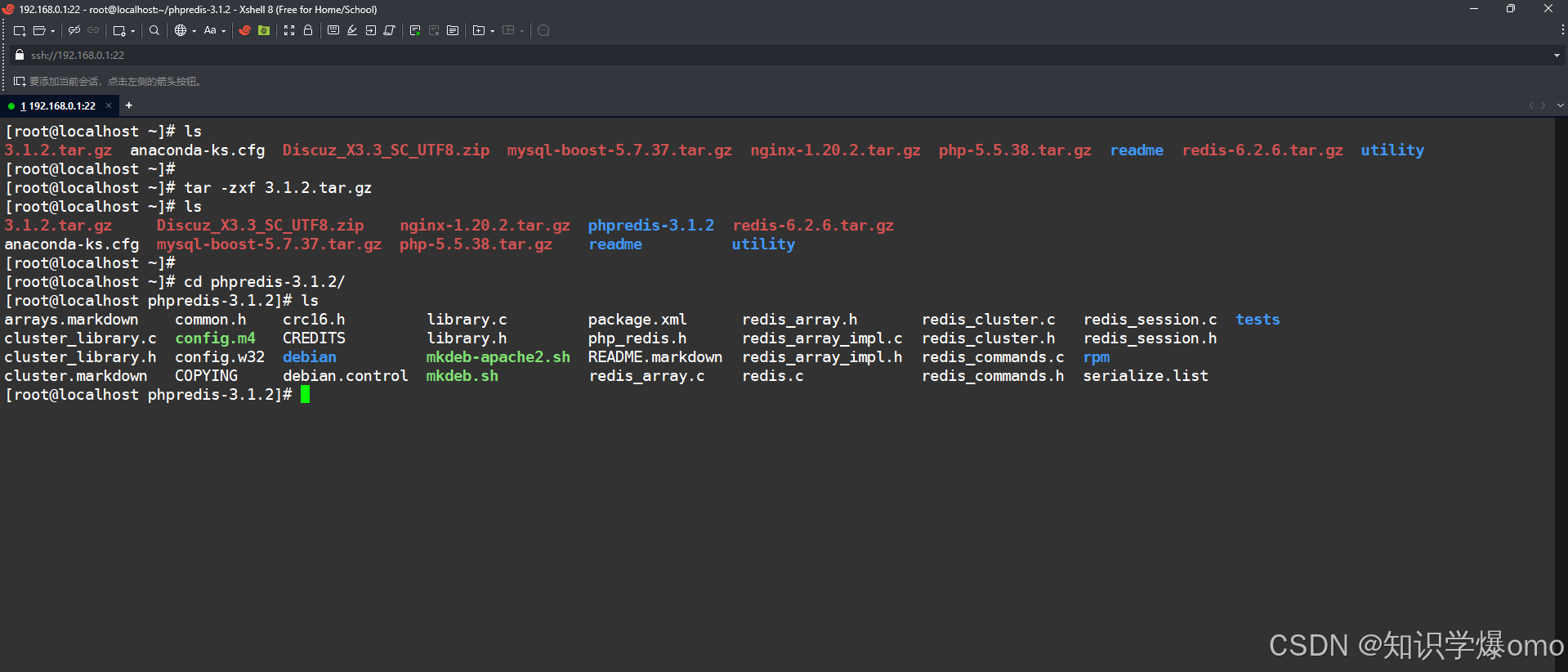
Task: Click the redis_cluster.c file name
Action: pyautogui.click(x=989, y=319)
